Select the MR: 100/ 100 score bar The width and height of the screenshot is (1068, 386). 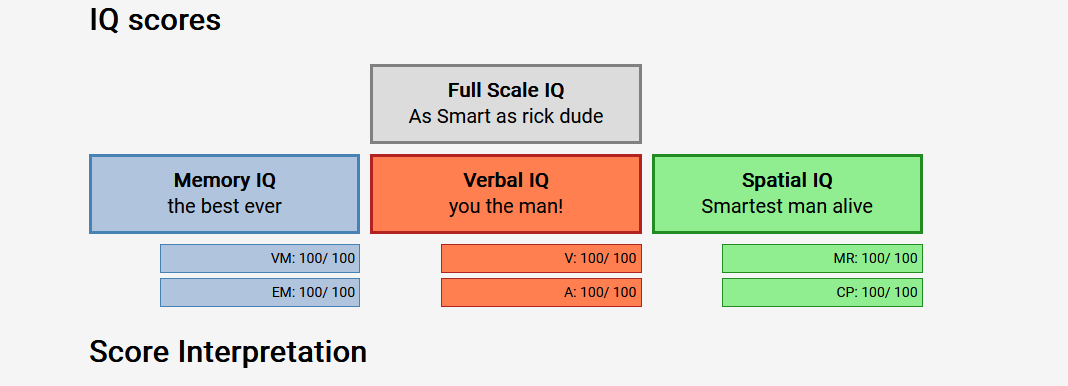(822, 259)
